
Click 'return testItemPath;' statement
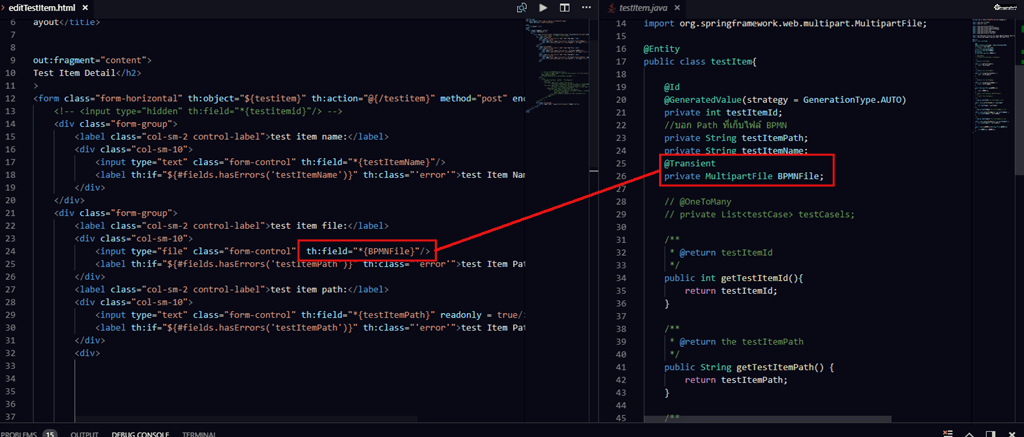736,380
